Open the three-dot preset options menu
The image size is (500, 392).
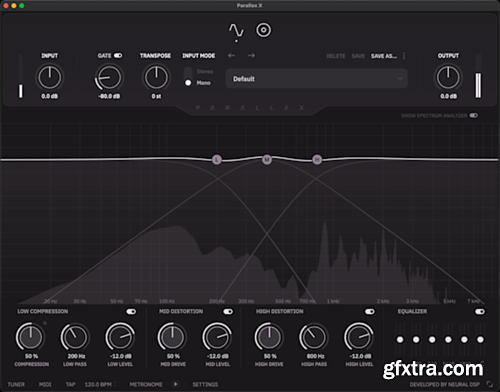click(x=404, y=56)
